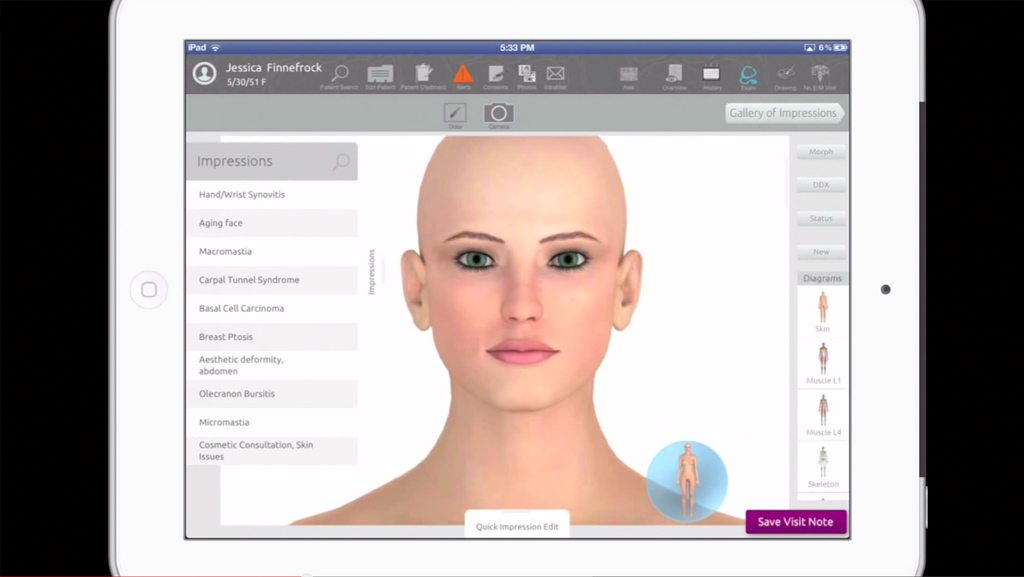
Task: Click the Status button
Action: click(x=821, y=218)
